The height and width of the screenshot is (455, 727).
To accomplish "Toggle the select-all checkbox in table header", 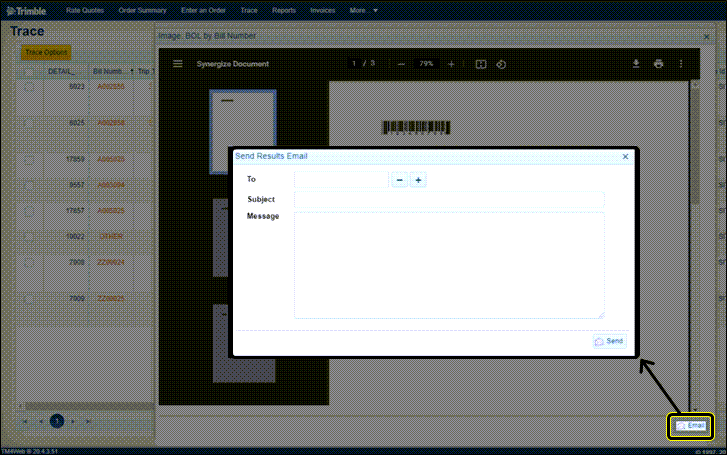I will 29,72.
